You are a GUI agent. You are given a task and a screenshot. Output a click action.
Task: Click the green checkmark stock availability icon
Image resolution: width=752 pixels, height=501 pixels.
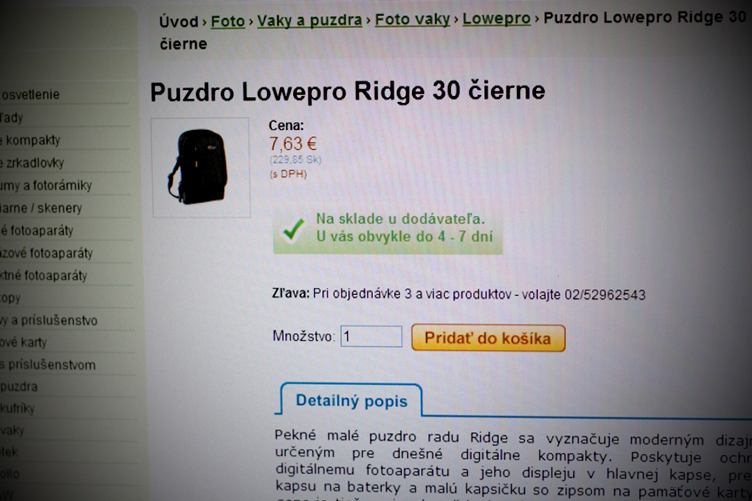(293, 230)
